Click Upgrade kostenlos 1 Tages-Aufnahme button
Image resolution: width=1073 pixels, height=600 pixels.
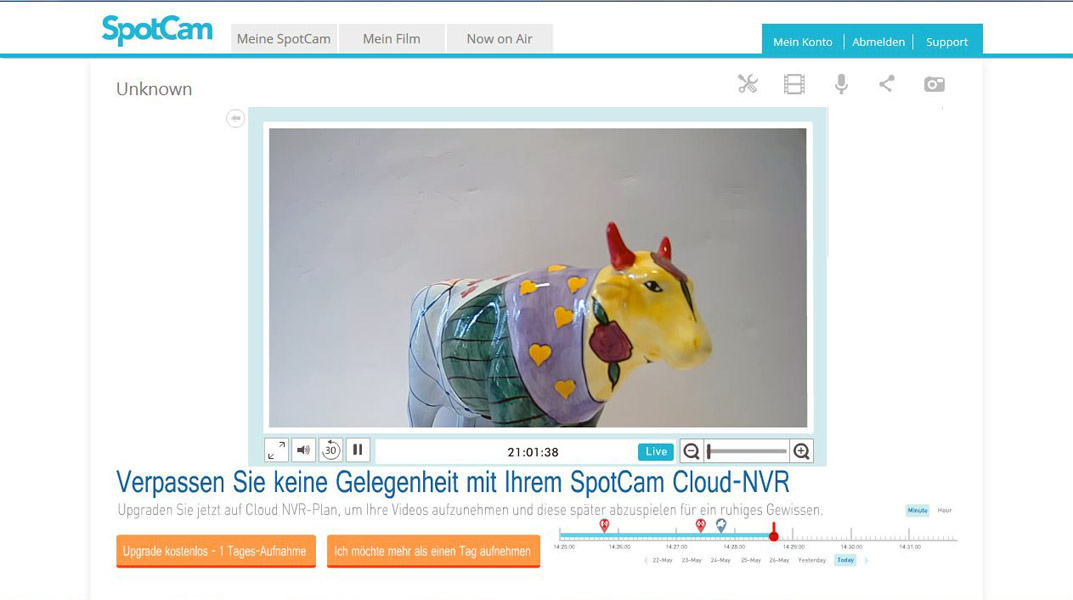coord(216,551)
